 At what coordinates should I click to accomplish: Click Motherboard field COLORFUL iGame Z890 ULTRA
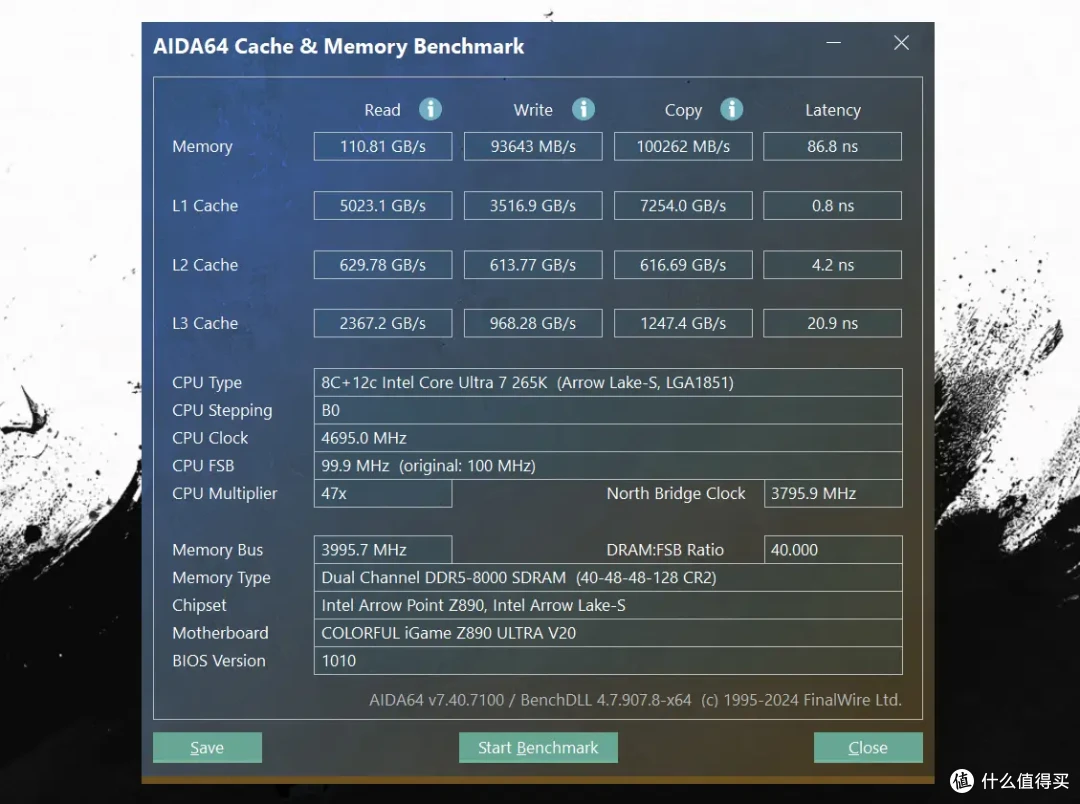coord(608,632)
